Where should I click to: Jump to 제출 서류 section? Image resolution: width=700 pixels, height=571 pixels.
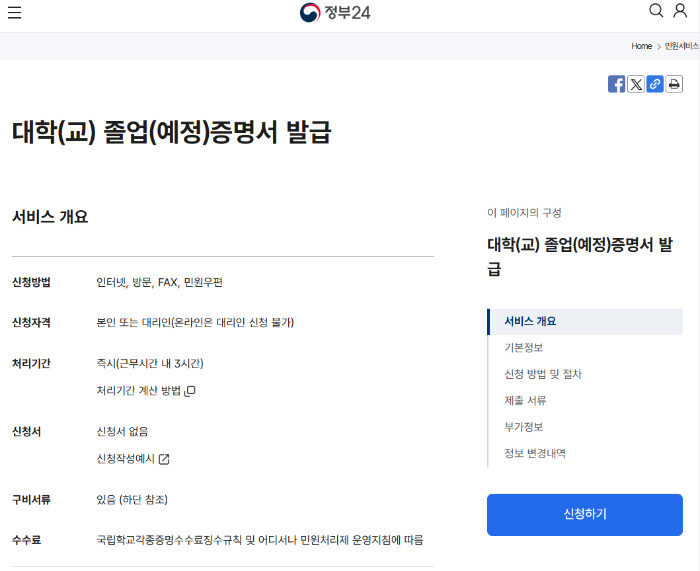[x=525, y=400]
